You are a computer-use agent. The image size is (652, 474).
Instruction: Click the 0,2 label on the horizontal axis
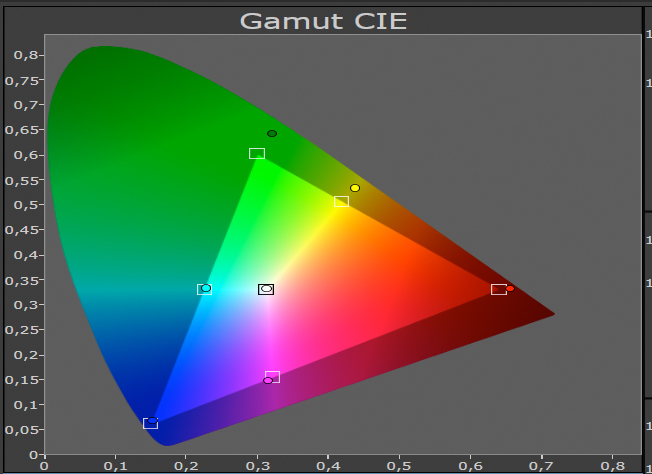pyautogui.click(x=186, y=466)
